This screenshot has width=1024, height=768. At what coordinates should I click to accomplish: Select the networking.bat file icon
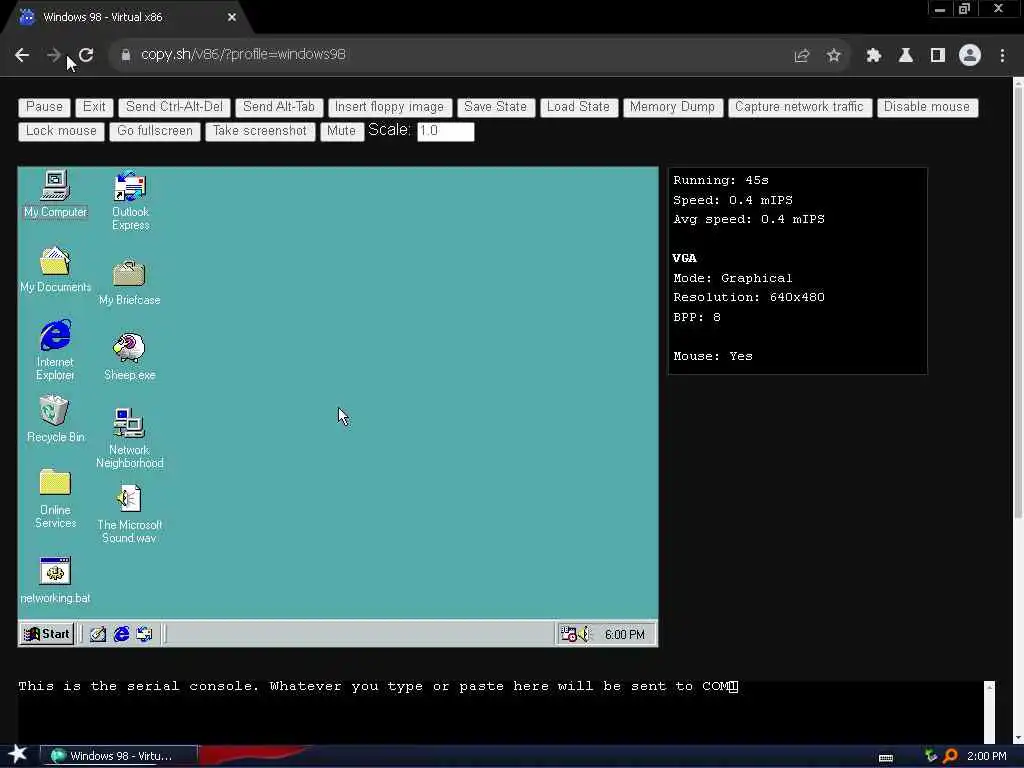[x=55, y=580]
